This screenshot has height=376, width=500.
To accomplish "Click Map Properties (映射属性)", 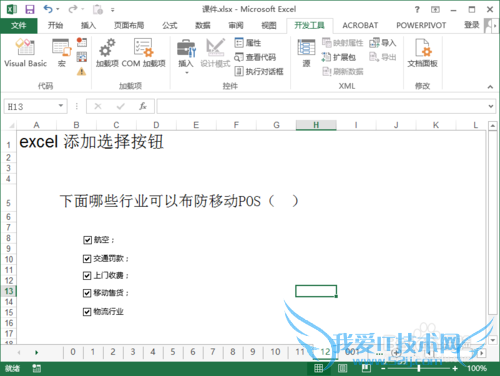I will tap(342, 43).
